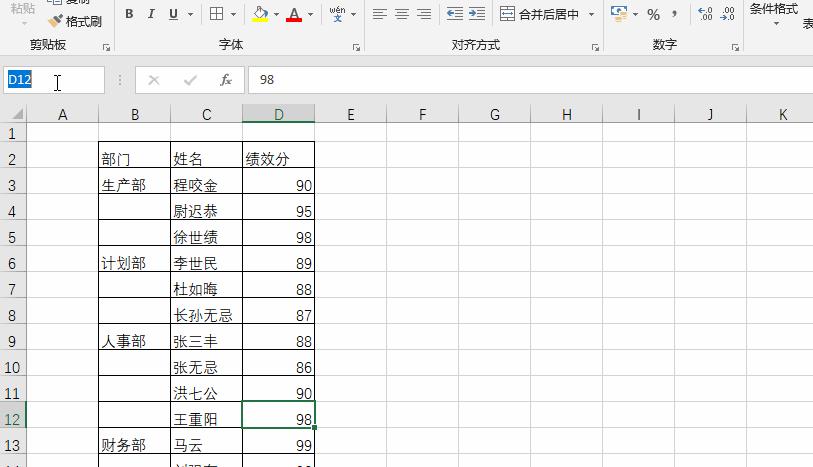Select column G header

tap(495, 114)
